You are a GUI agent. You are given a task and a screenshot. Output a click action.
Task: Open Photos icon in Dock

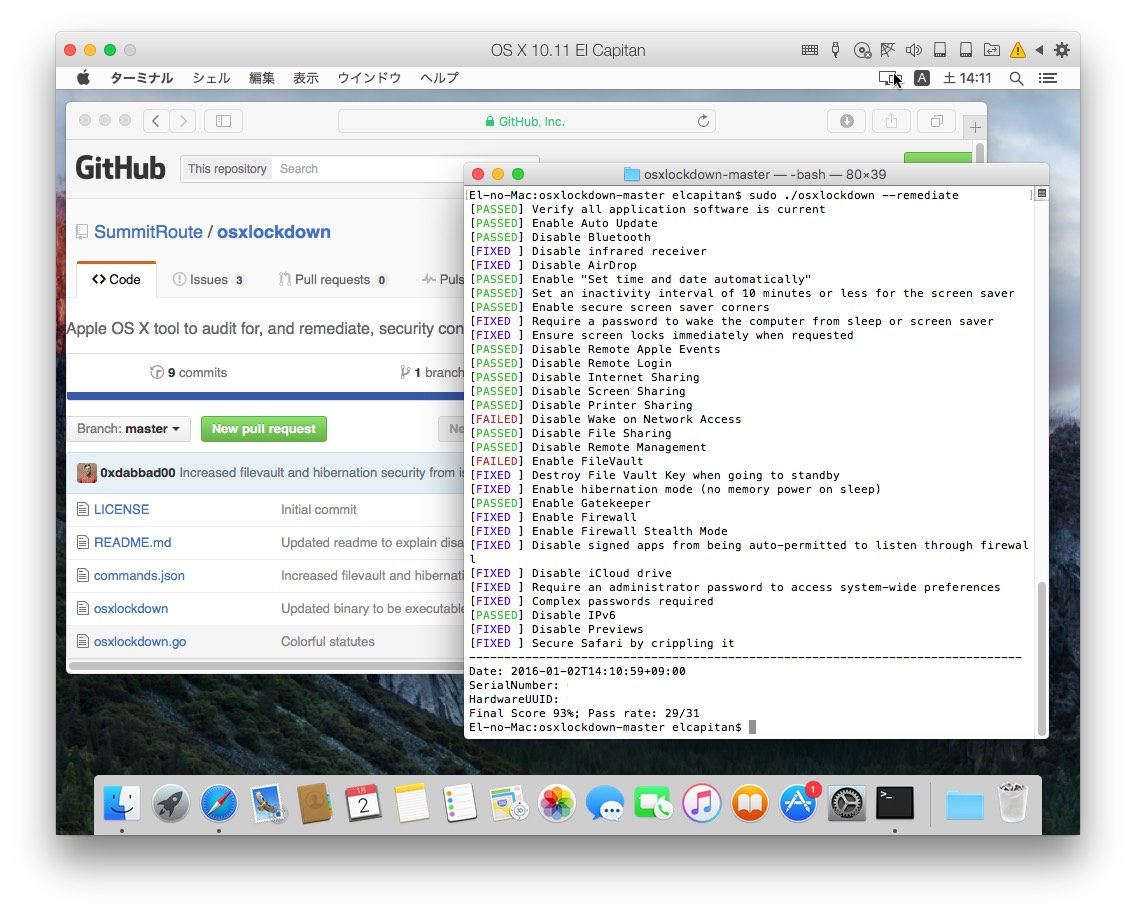[556, 803]
